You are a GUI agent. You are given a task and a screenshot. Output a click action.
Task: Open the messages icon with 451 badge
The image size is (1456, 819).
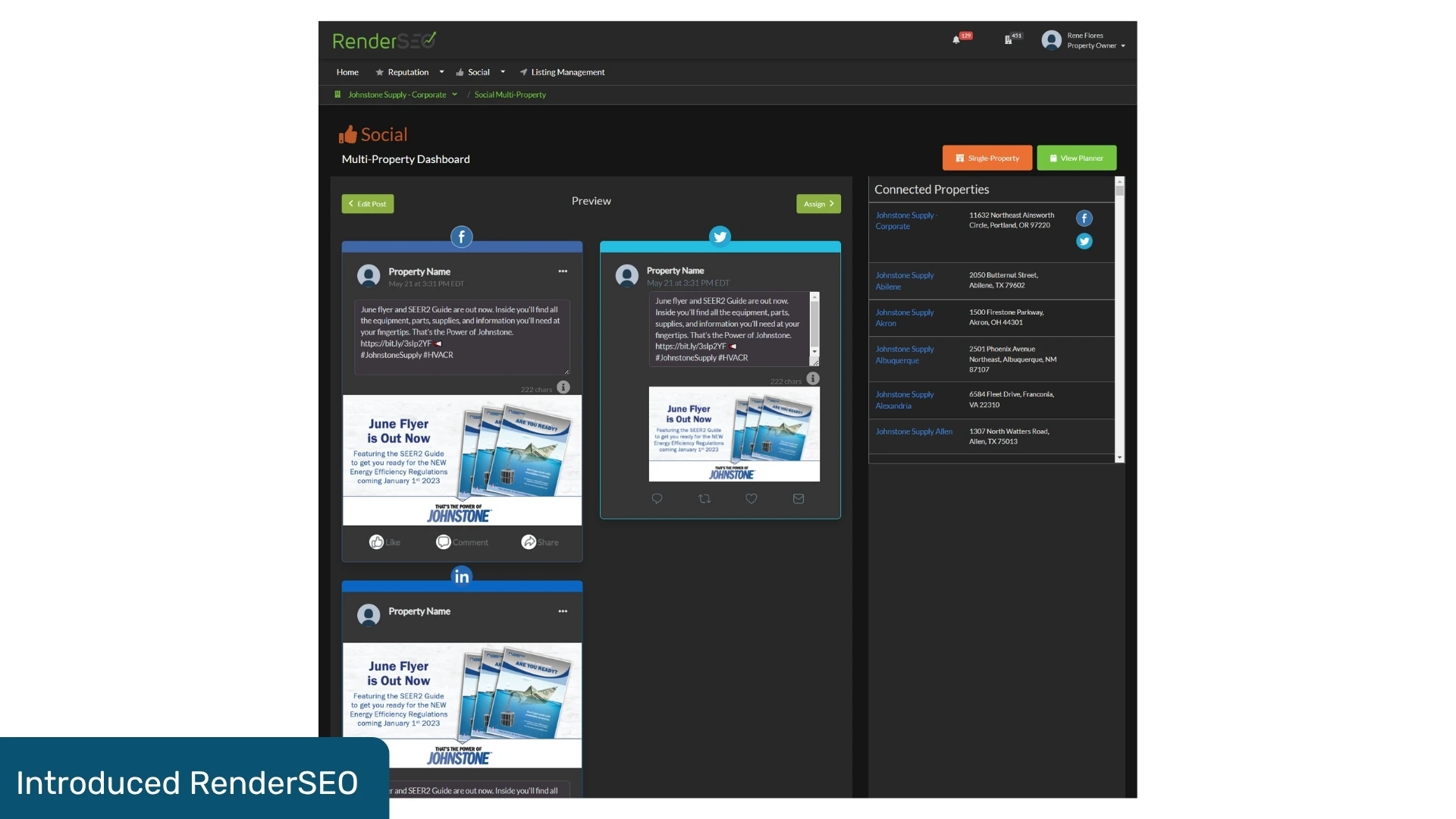(x=1009, y=40)
